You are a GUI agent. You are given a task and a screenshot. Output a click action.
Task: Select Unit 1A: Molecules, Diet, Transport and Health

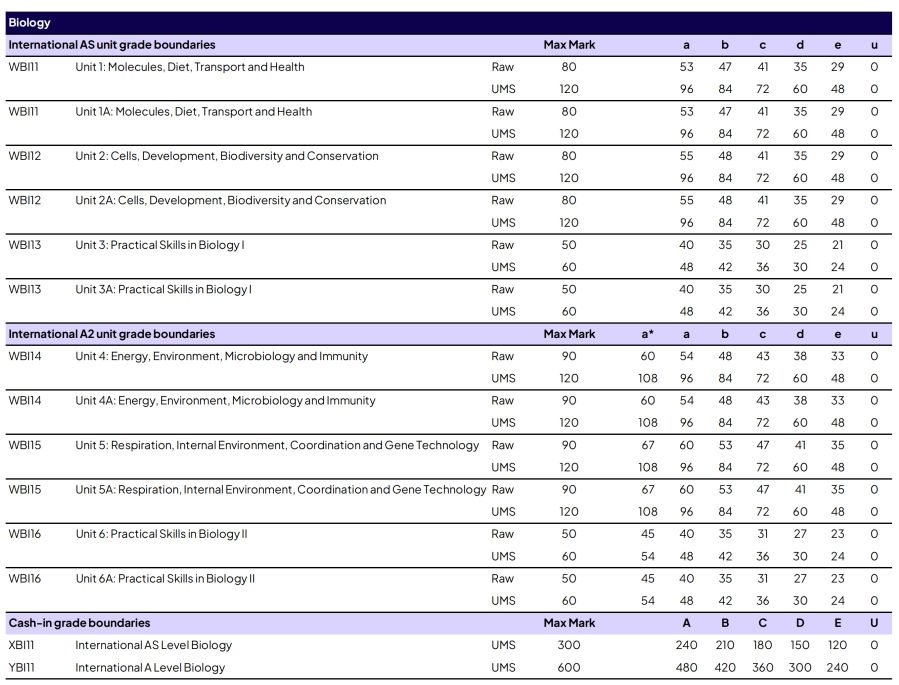(193, 112)
